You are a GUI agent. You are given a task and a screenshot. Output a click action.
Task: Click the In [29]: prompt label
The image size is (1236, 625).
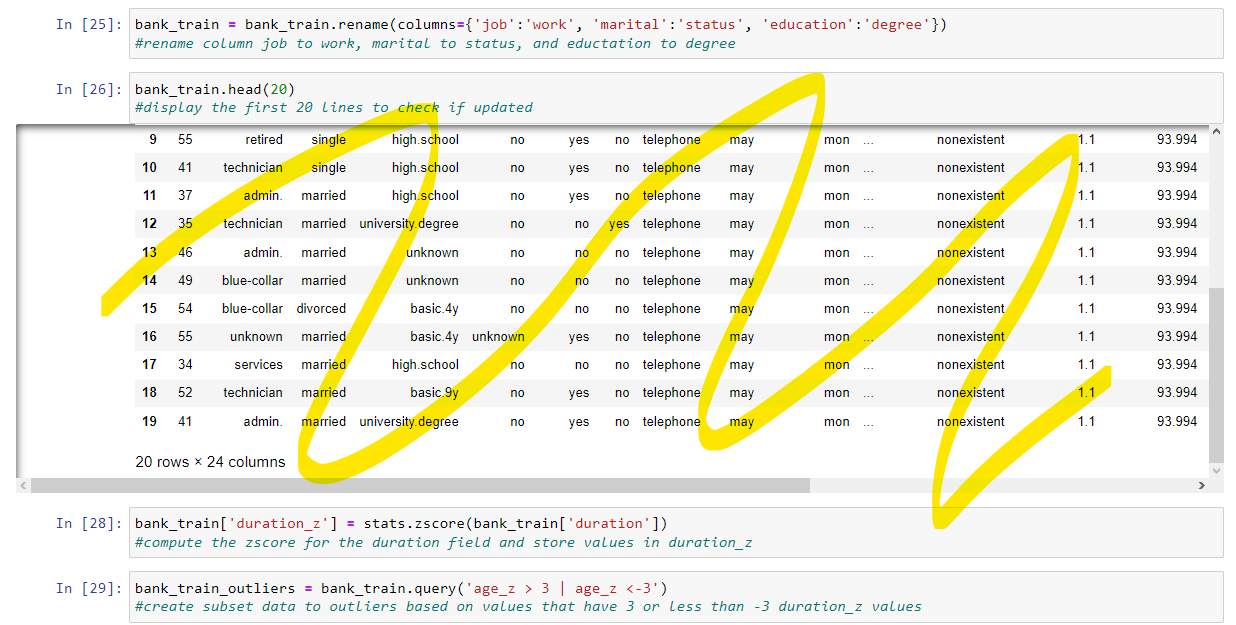point(90,587)
